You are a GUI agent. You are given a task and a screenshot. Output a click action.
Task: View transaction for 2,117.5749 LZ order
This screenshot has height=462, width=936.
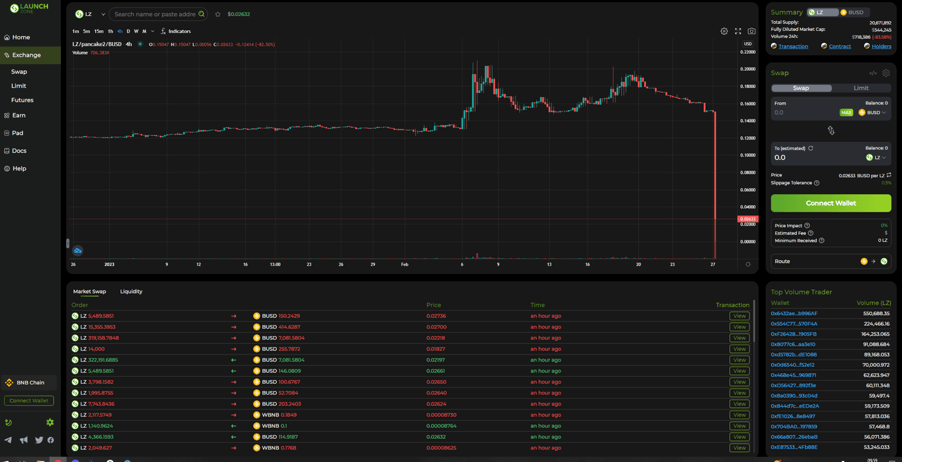(x=739, y=415)
